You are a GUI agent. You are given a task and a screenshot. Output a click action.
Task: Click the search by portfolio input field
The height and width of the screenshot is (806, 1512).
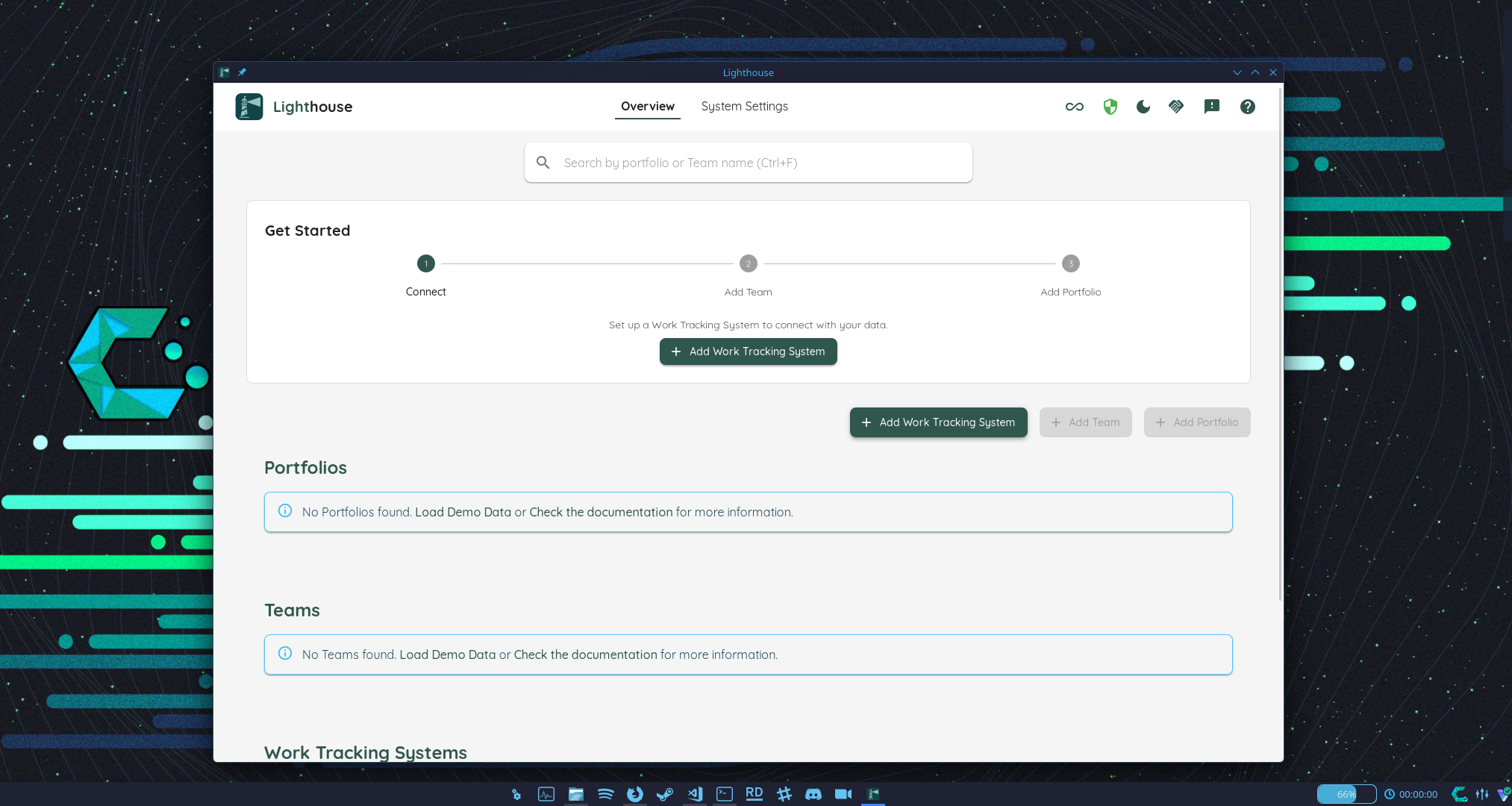748,162
